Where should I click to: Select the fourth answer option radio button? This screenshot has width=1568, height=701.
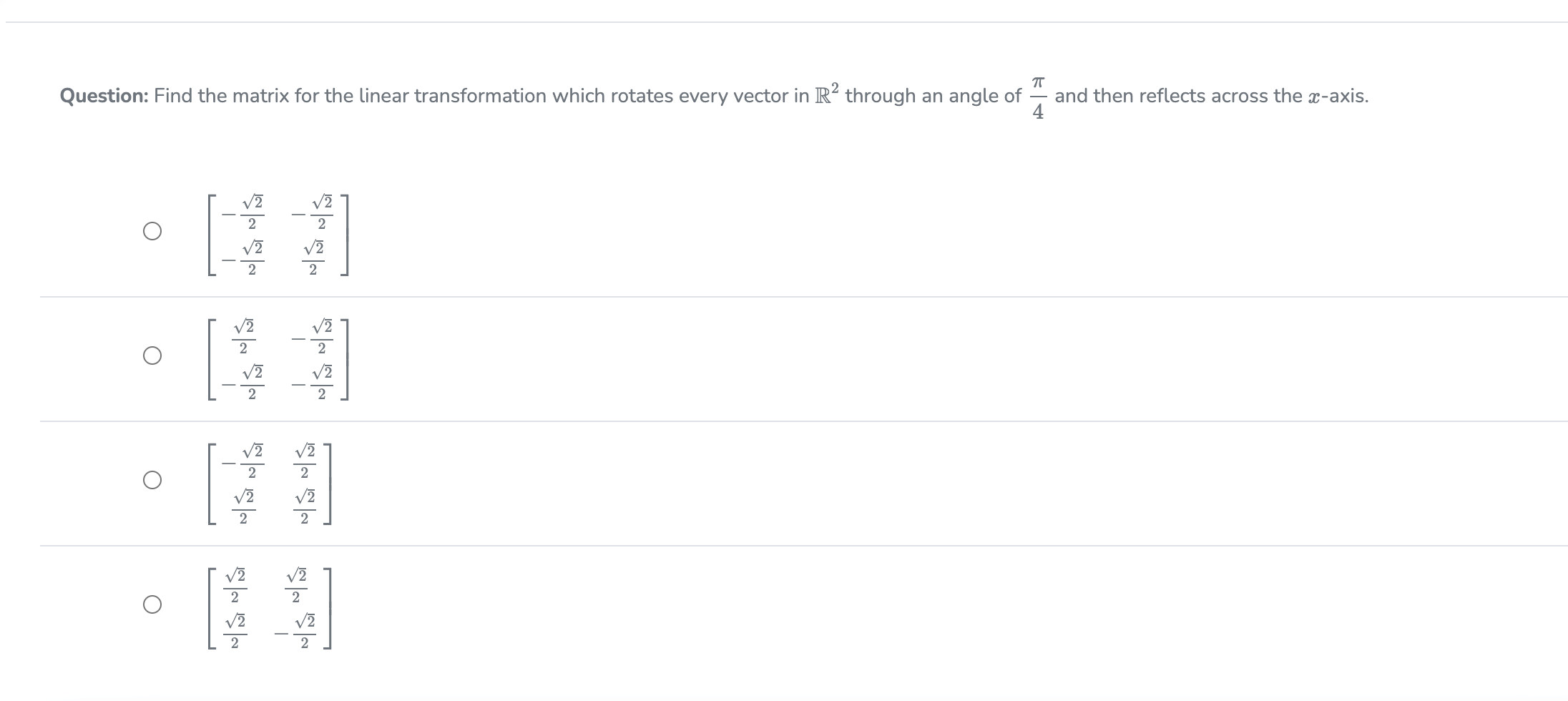(x=151, y=605)
